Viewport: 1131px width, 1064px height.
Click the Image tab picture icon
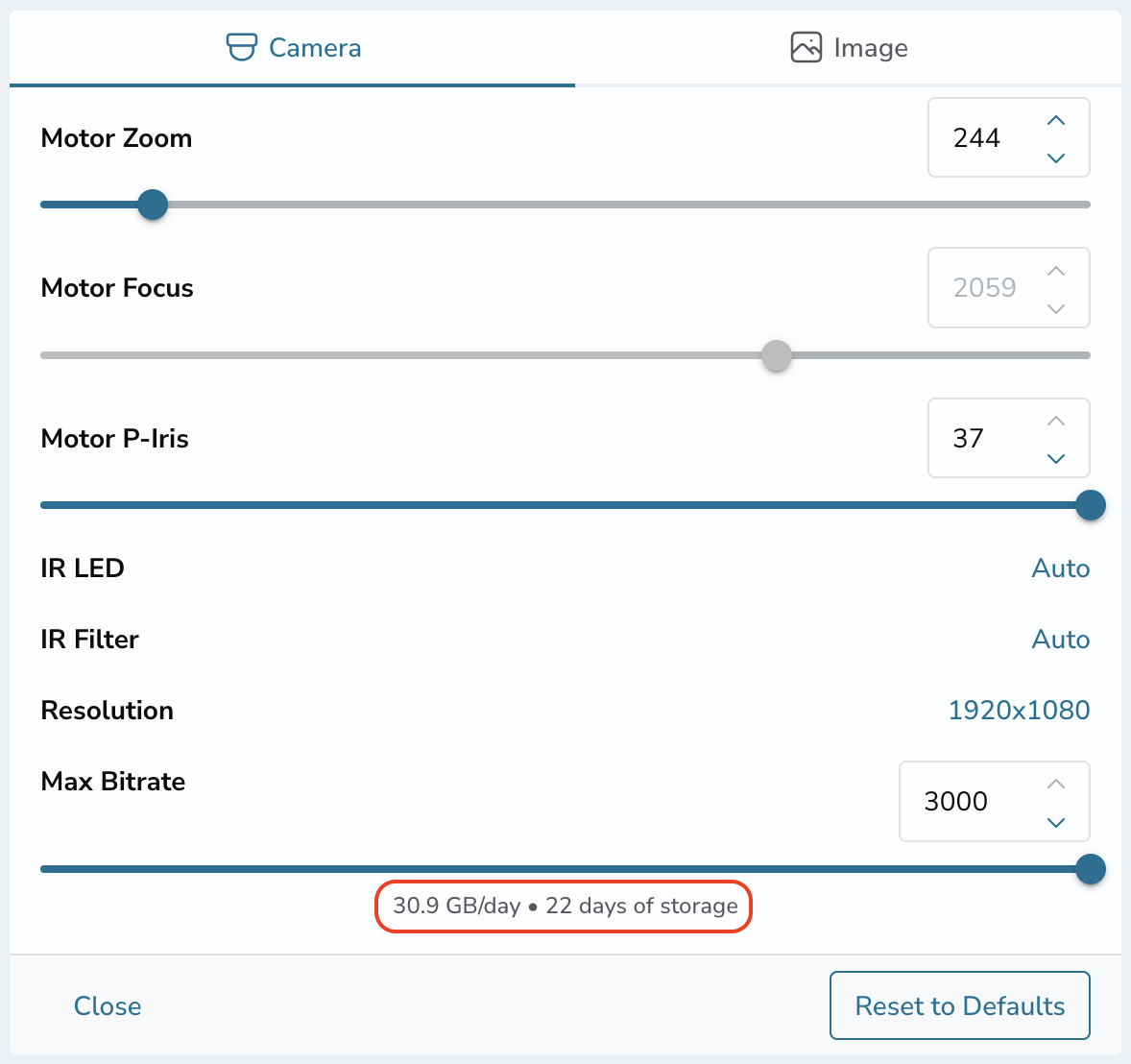(x=806, y=48)
